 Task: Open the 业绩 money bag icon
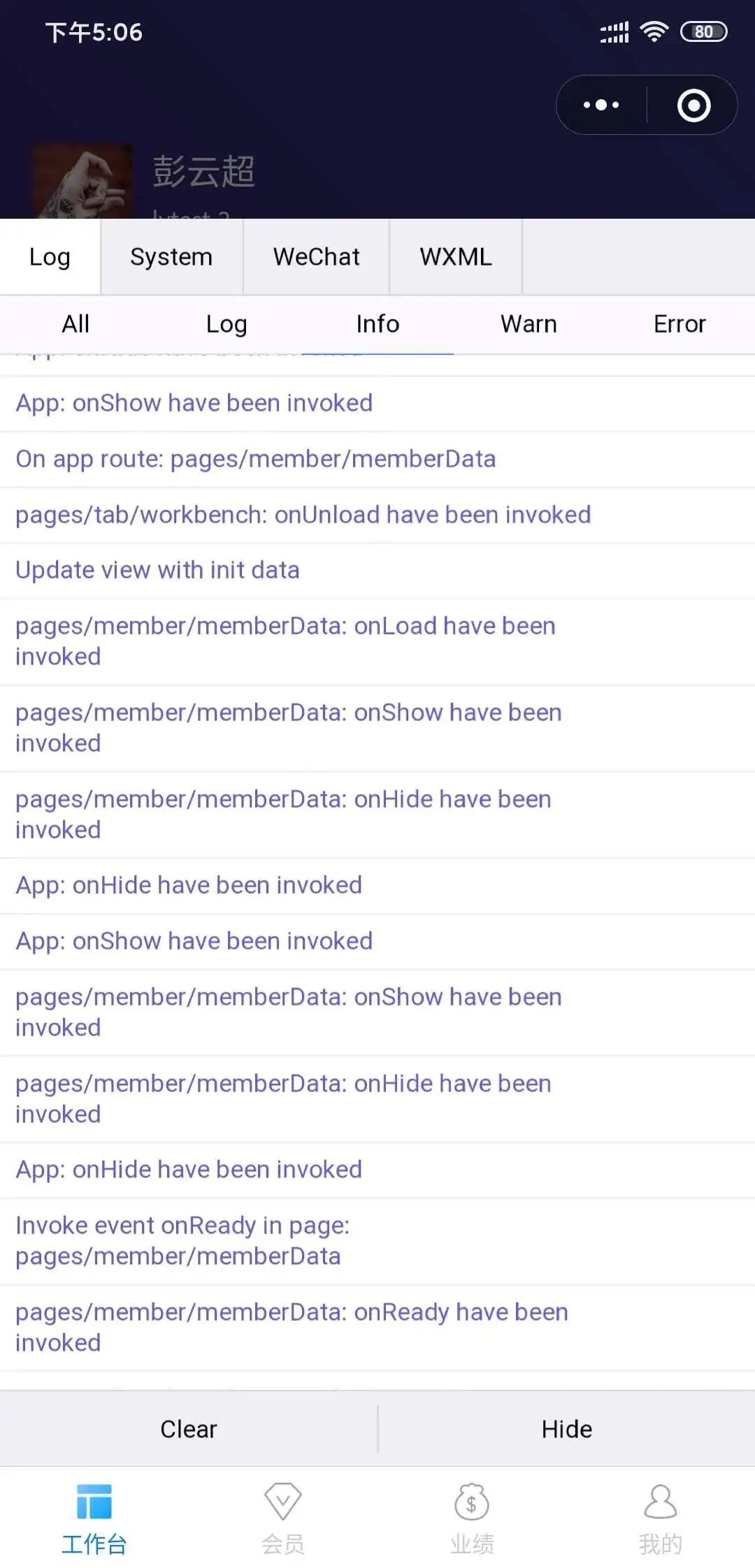pyautogui.click(x=472, y=1502)
